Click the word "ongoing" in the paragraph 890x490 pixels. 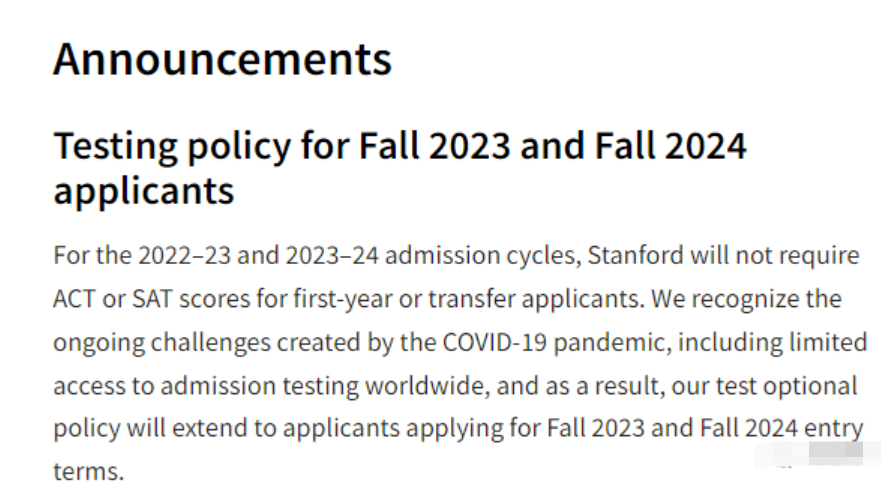click(99, 344)
